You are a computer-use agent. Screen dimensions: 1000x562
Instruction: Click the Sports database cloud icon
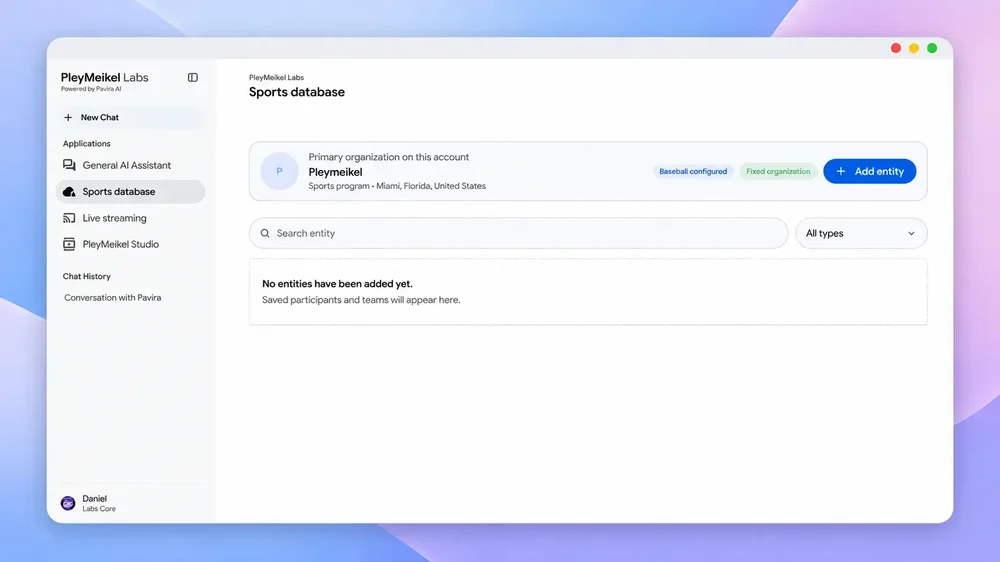coord(69,191)
